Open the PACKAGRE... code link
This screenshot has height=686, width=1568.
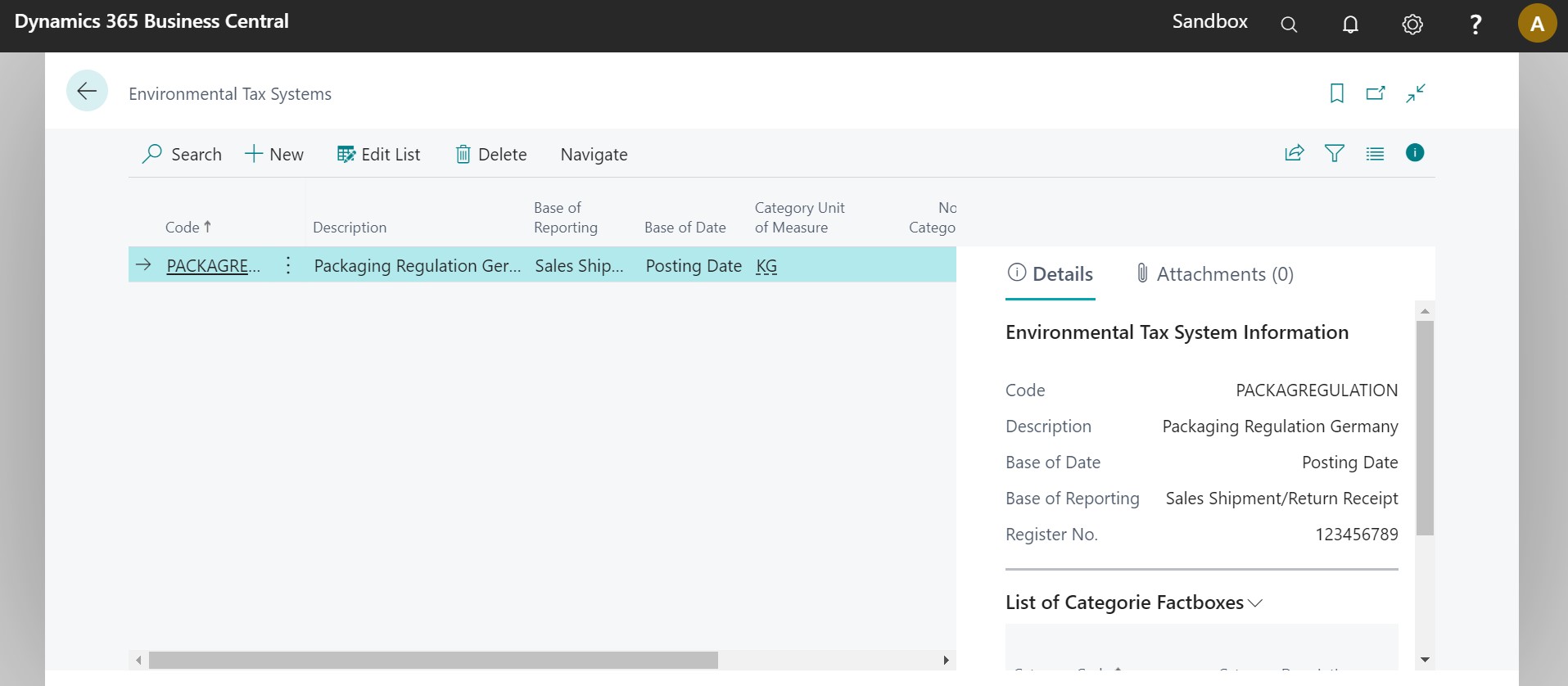(213, 266)
